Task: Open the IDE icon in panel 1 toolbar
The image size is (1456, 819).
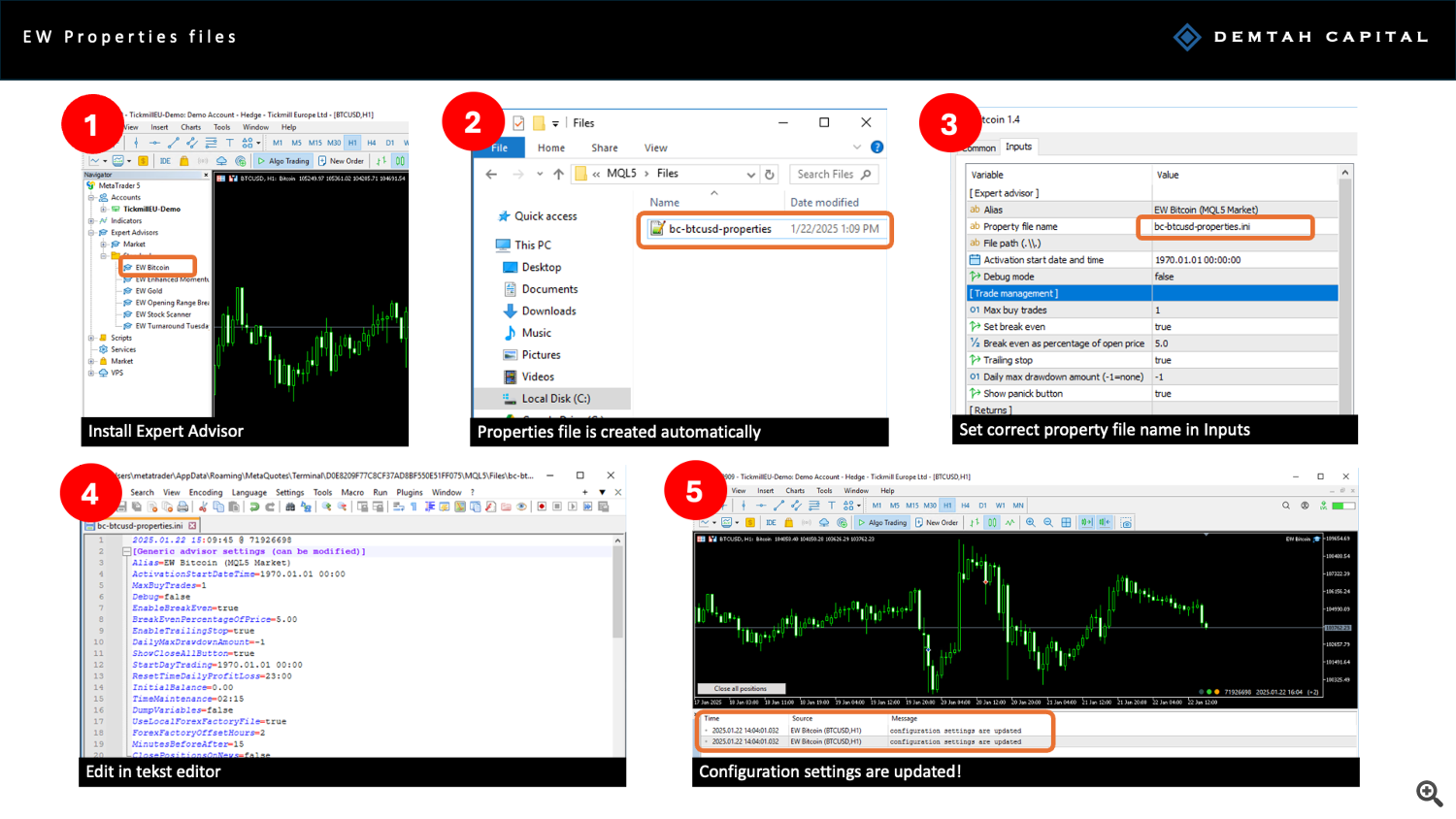Action: pos(165,161)
